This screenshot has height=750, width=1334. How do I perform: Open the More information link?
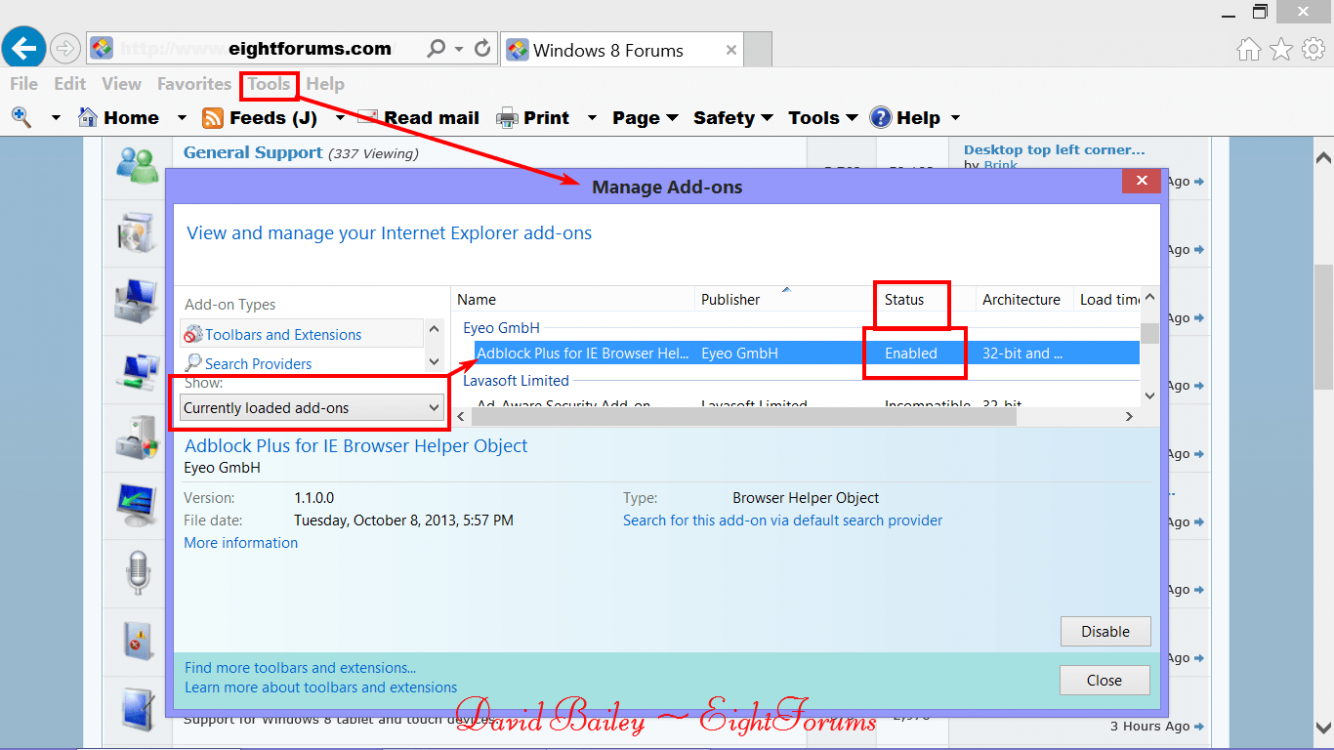241,543
